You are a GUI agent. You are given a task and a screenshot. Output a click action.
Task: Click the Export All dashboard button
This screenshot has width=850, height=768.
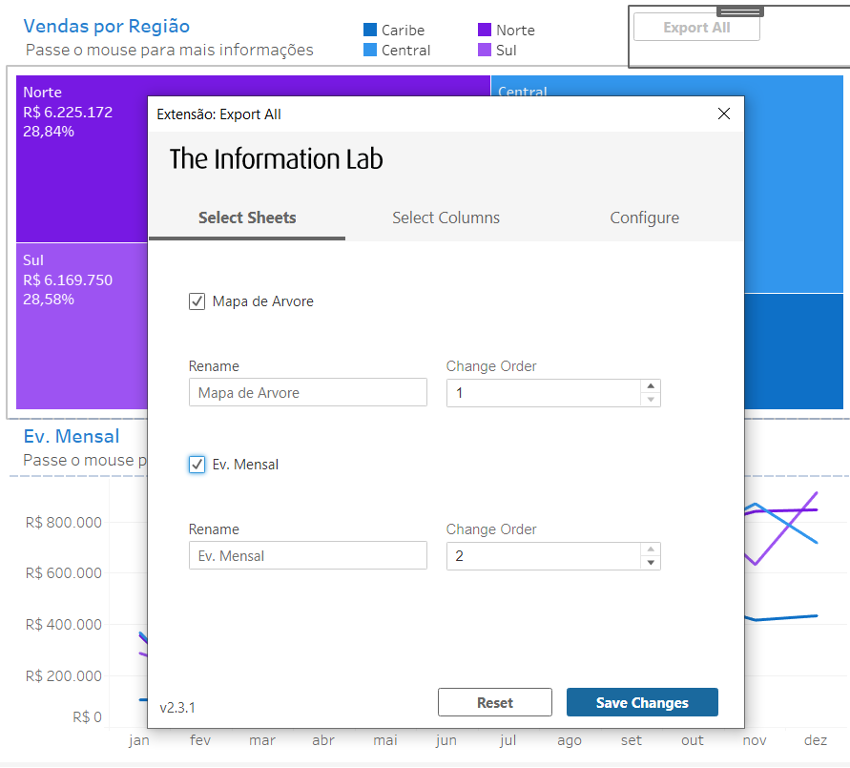(697, 28)
